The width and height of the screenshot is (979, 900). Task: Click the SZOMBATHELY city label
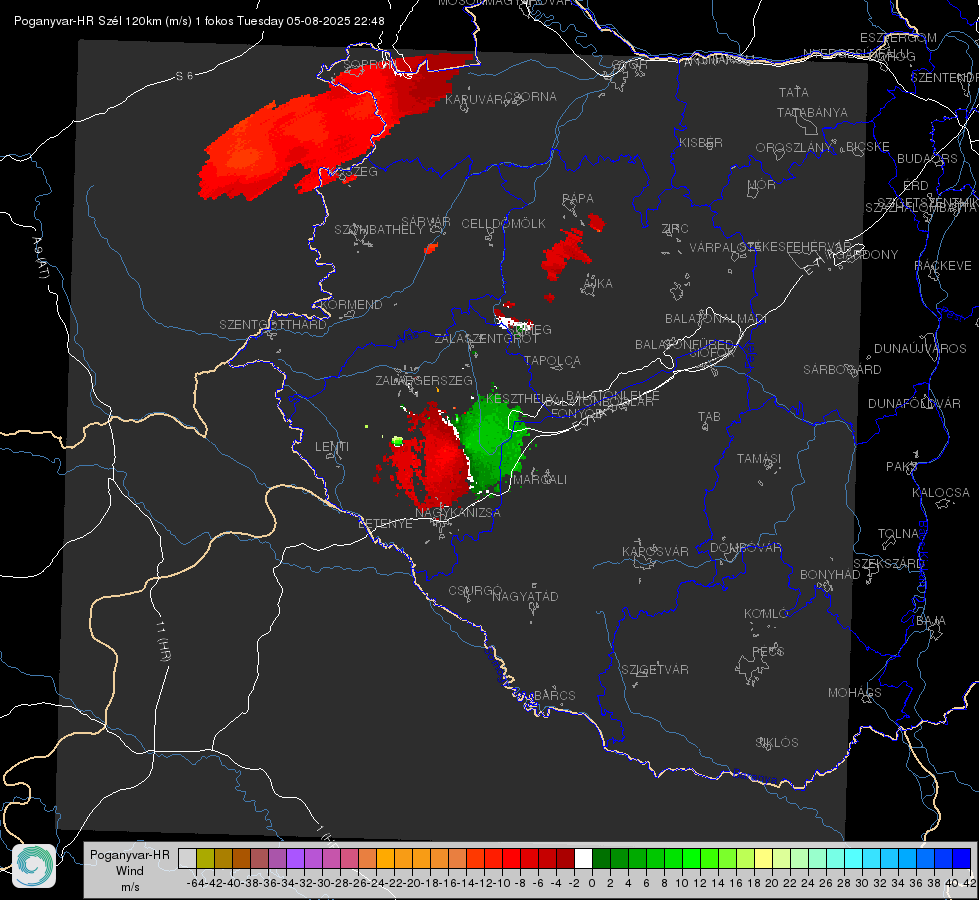[379, 229]
